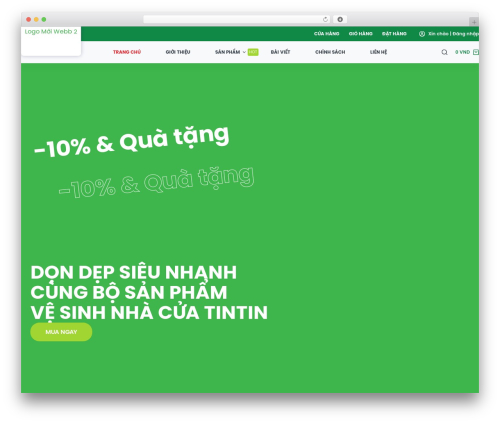Open the Chính sách menu item
The image size is (500, 423).
[330, 52]
